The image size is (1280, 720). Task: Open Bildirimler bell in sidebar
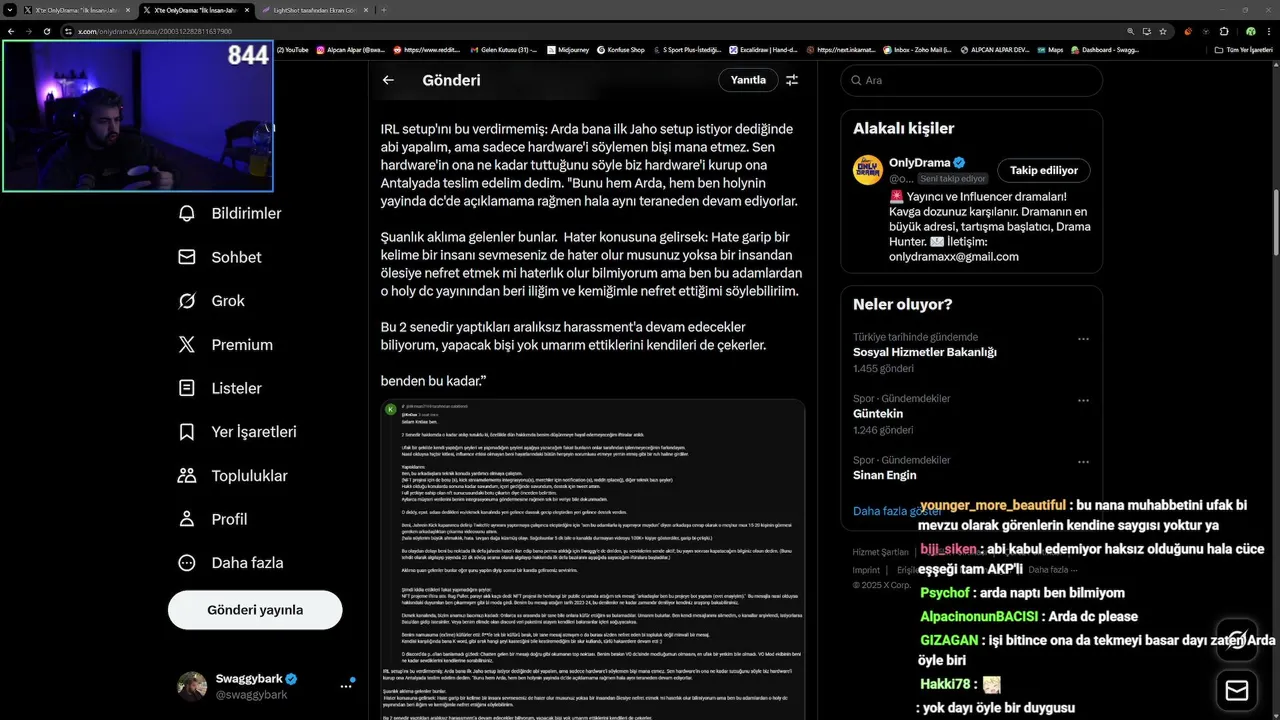click(x=230, y=213)
